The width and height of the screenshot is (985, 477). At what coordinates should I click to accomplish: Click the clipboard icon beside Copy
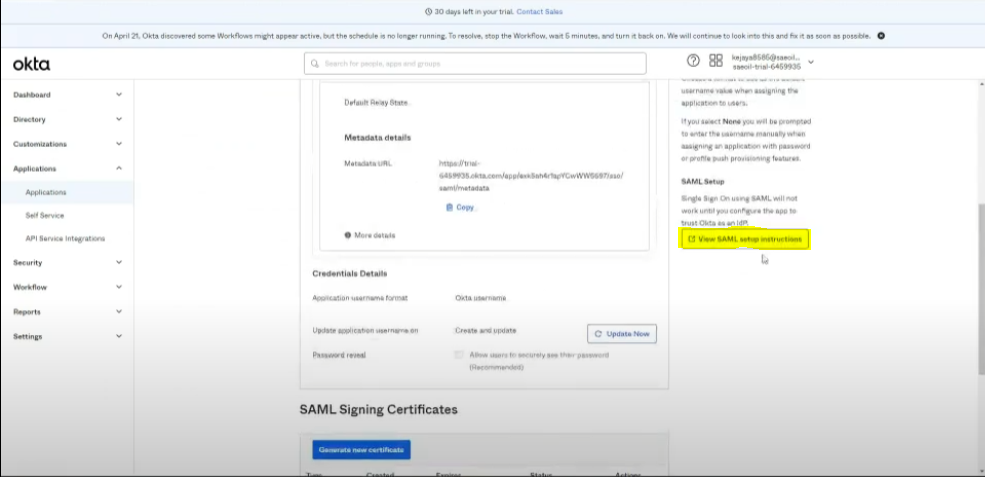pos(449,207)
